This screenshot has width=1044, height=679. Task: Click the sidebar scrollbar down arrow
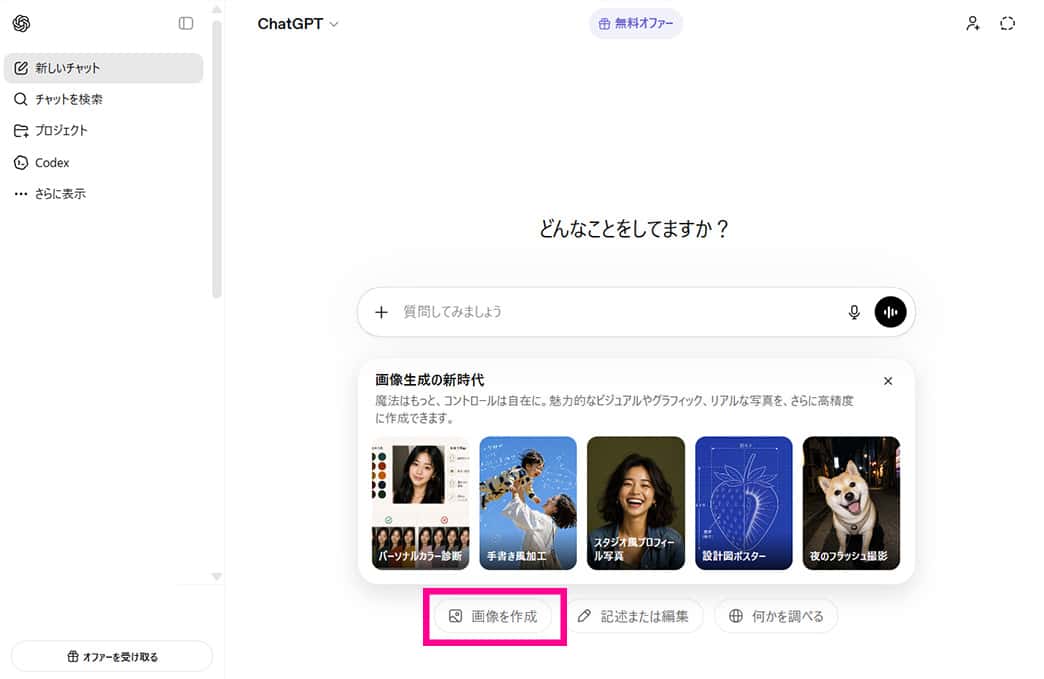coord(216,576)
